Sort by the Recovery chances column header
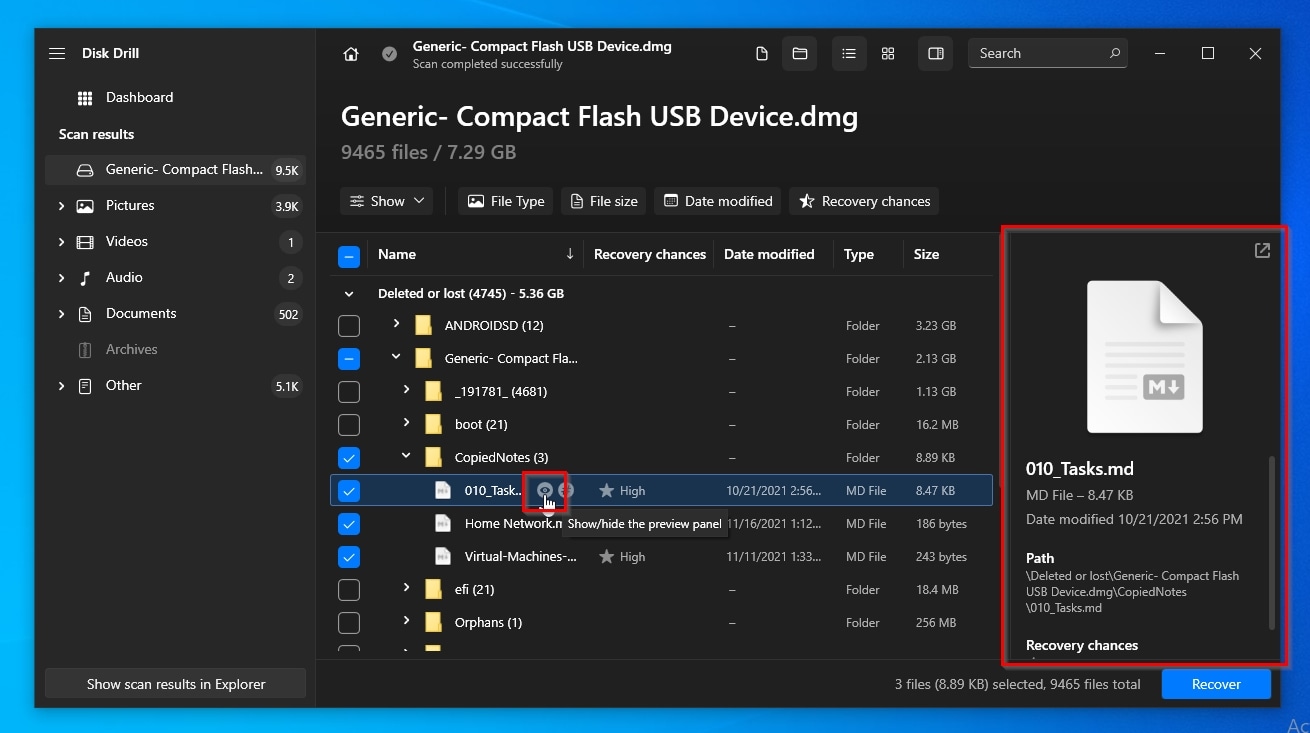The height and width of the screenshot is (733, 1310). click(x=650, y=254)
